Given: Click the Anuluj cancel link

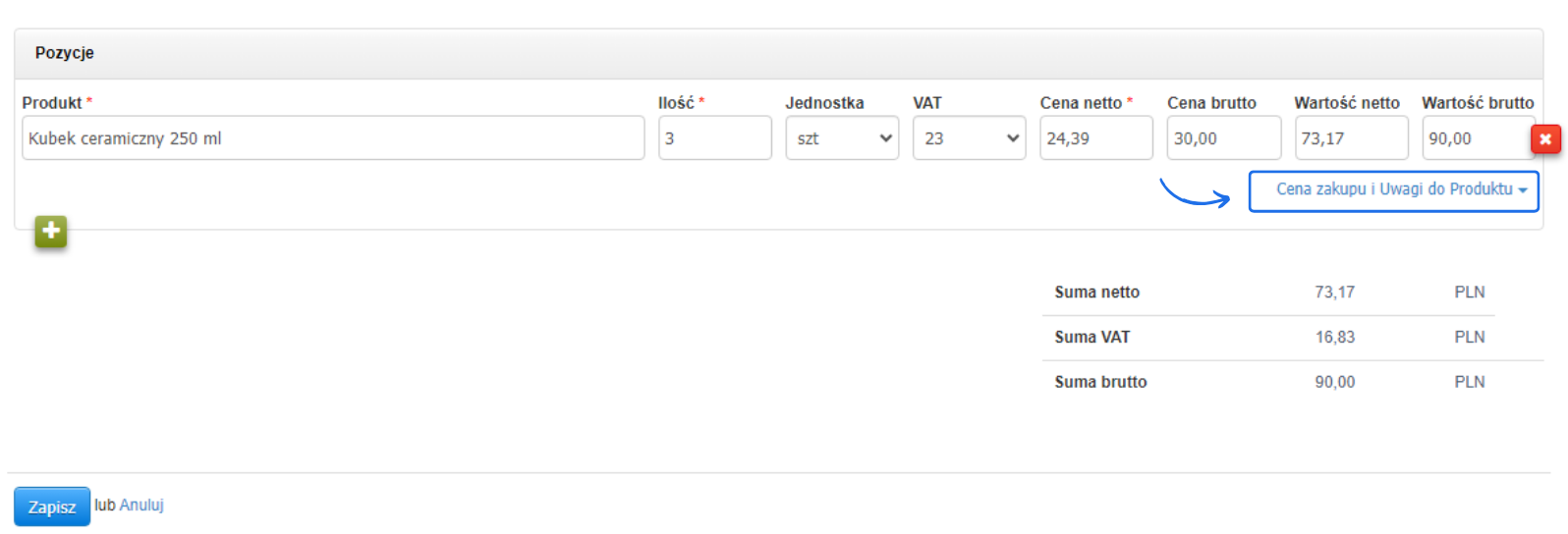Looking at the screenshot, I should click(x=141, y=505).
